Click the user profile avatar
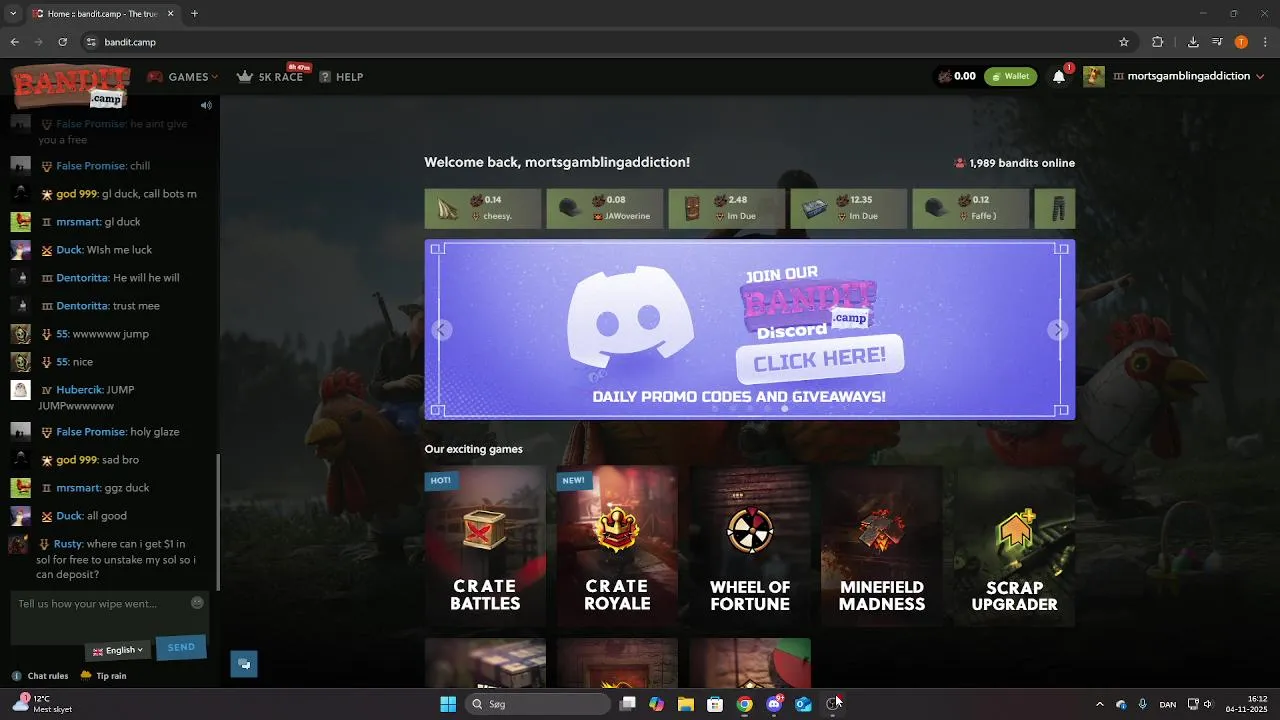This screenshot has height=720, width=1280. coord(1094,76)
